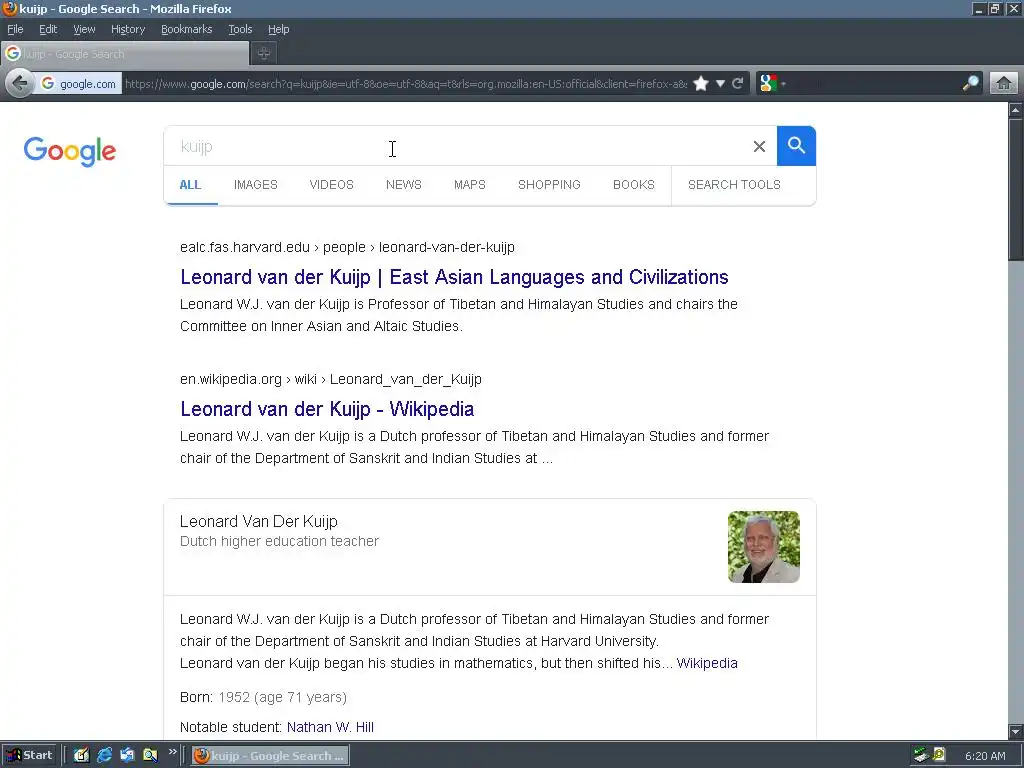Open the Leonard van der Kuijp Wikipedia result

pos(327,409)
